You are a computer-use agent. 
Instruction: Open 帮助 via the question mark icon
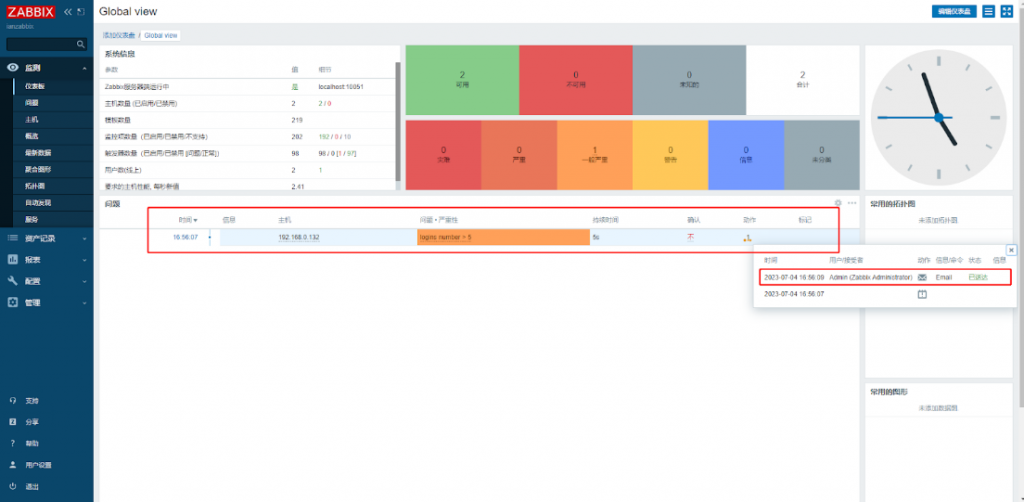point(12,443)
